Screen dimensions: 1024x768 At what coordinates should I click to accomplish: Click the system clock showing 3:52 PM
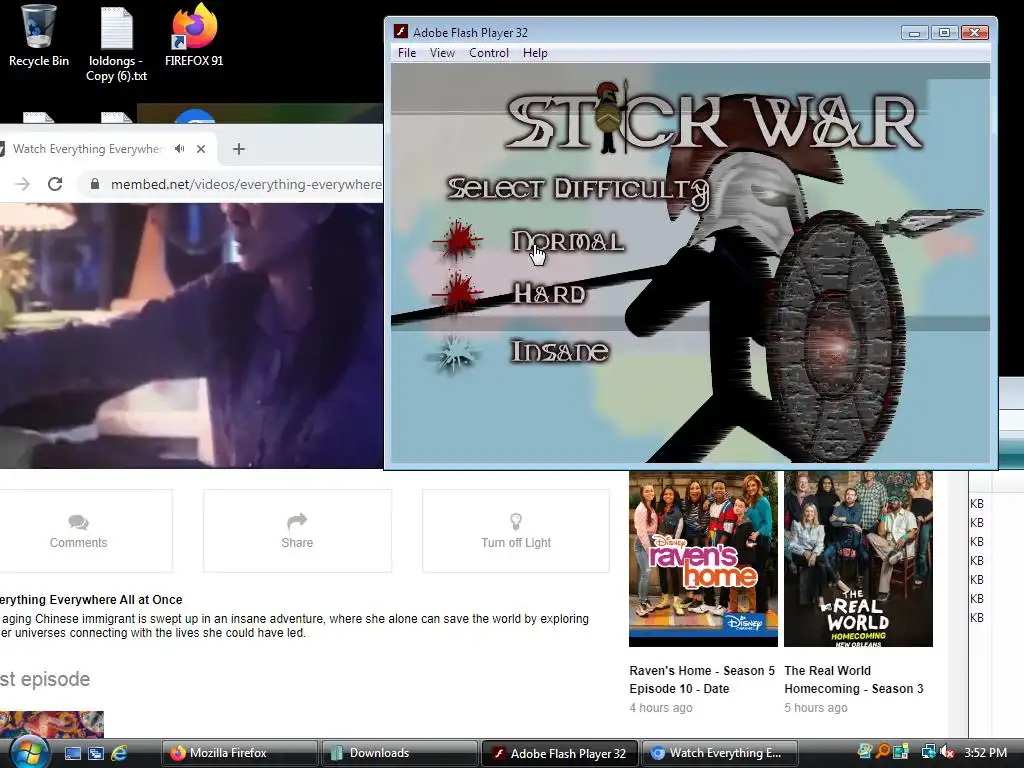pyautogui.click(x=985, y=753)
